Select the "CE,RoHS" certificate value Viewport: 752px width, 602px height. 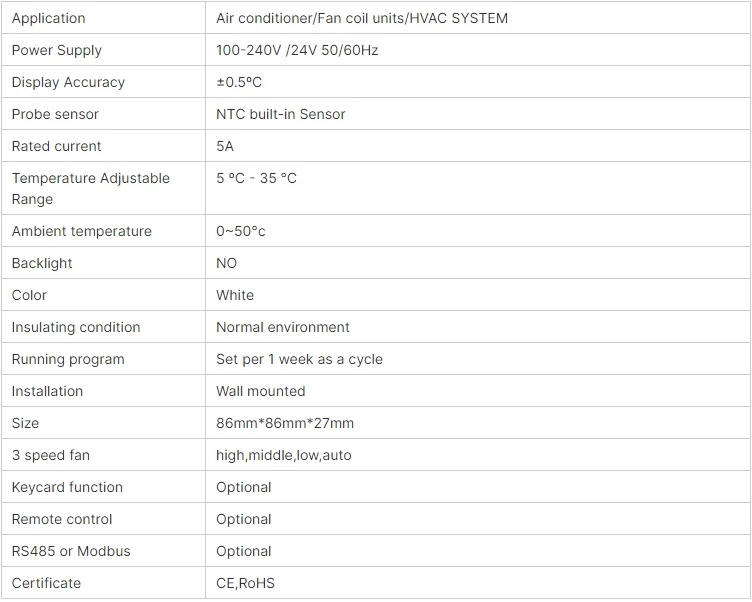click(245, 583)
